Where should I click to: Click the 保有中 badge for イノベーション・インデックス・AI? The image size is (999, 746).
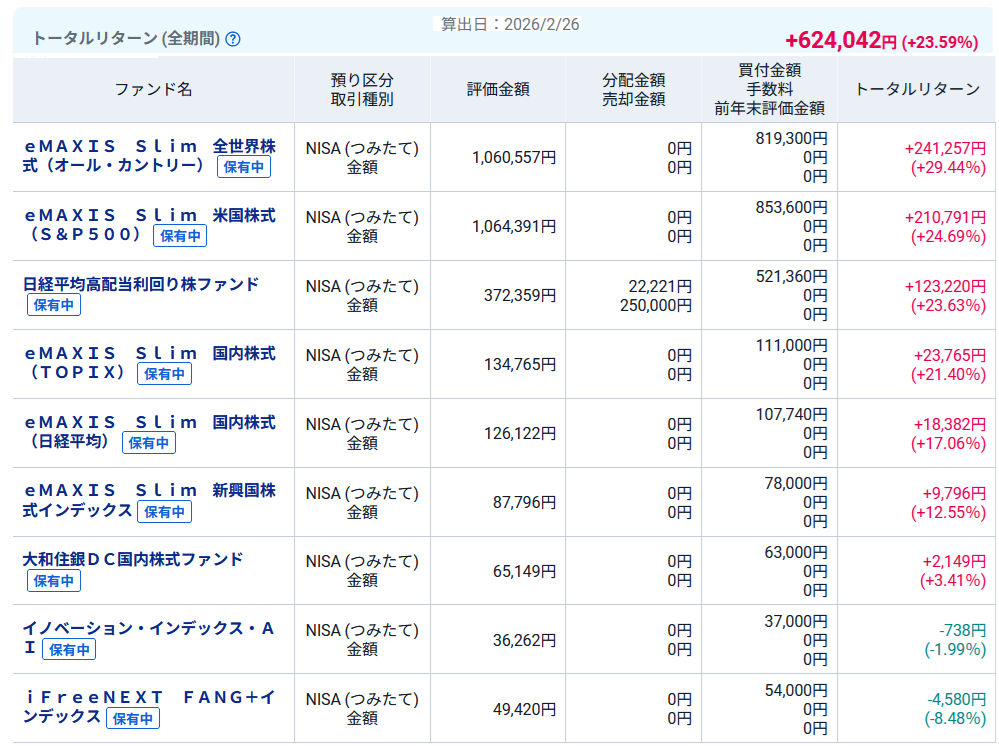(69, 650)
